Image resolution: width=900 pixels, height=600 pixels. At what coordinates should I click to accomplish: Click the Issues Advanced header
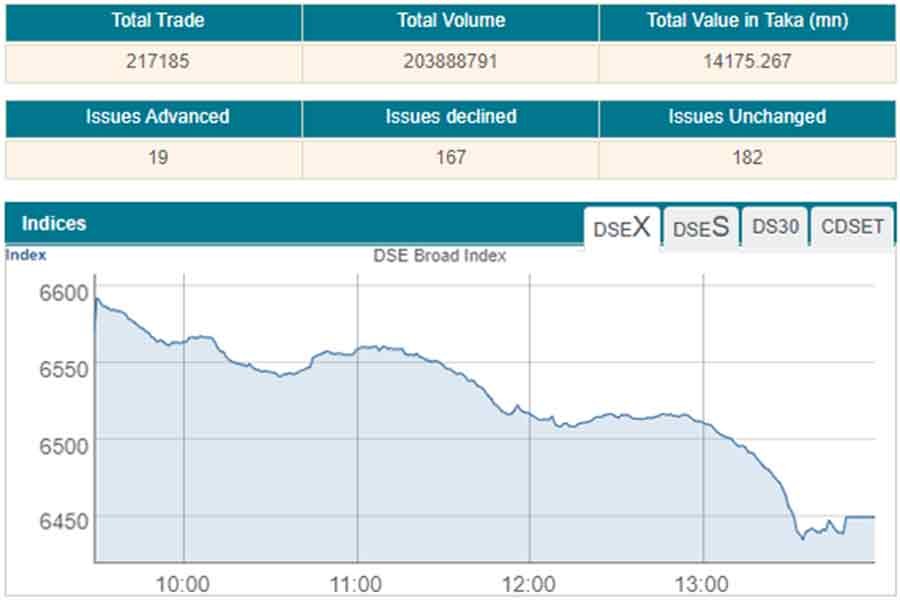(157, 117)
